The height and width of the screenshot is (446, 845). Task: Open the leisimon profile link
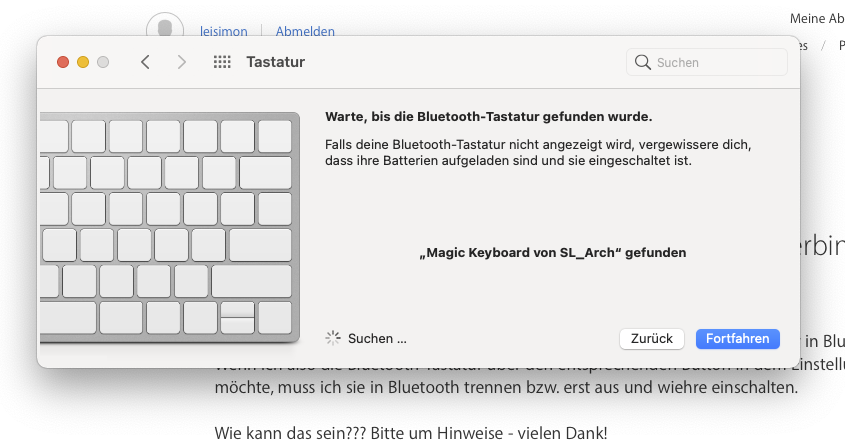tap(224, 31)
